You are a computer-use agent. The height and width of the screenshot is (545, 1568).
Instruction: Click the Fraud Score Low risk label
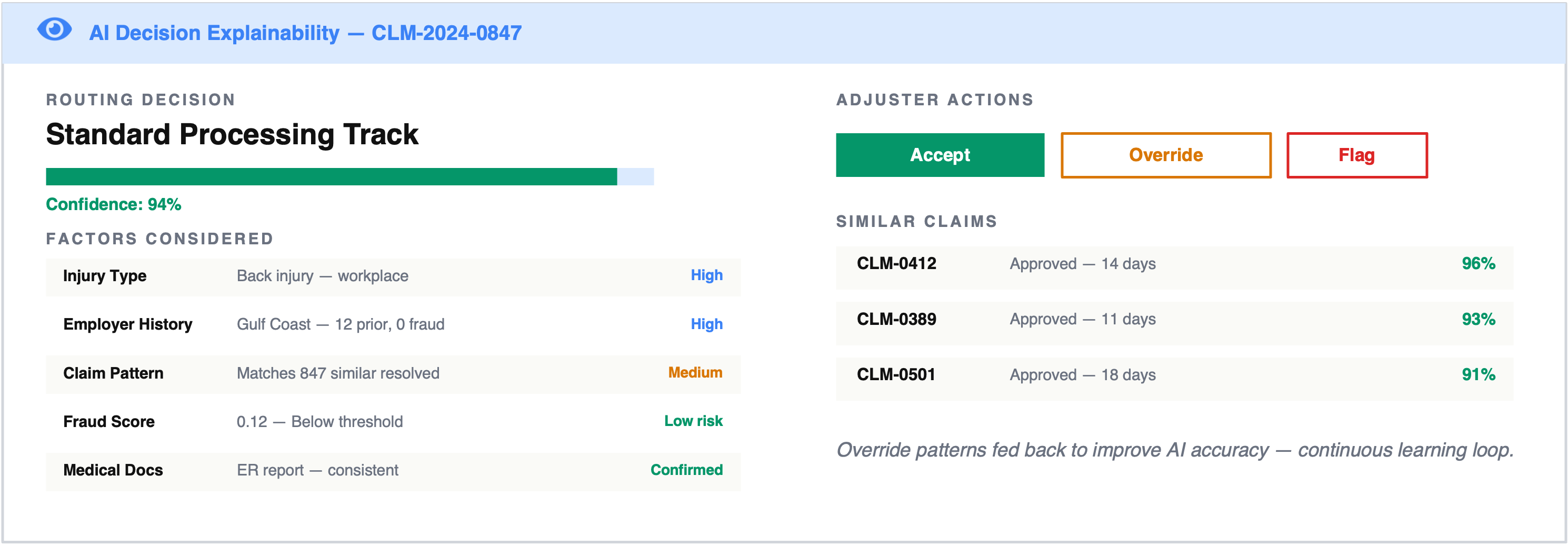tap(693, 421)
